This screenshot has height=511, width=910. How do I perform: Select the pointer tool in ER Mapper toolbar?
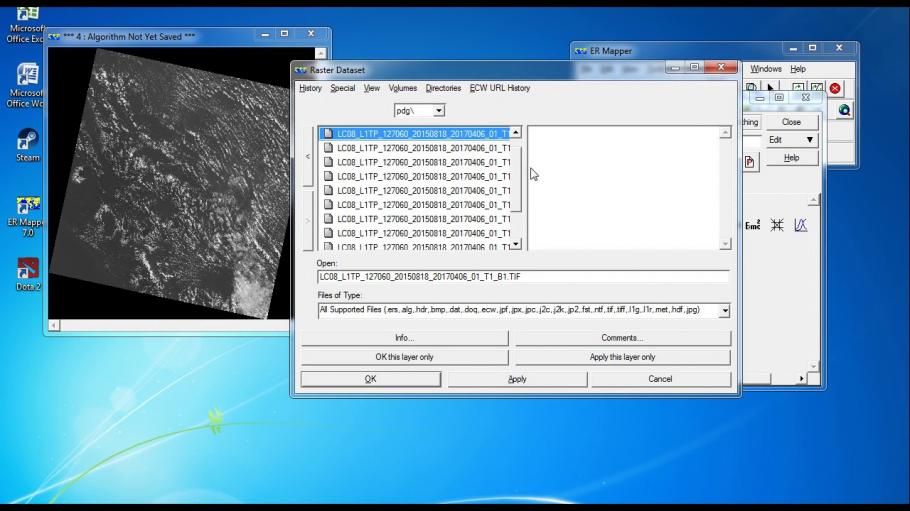tap(771, 88)
